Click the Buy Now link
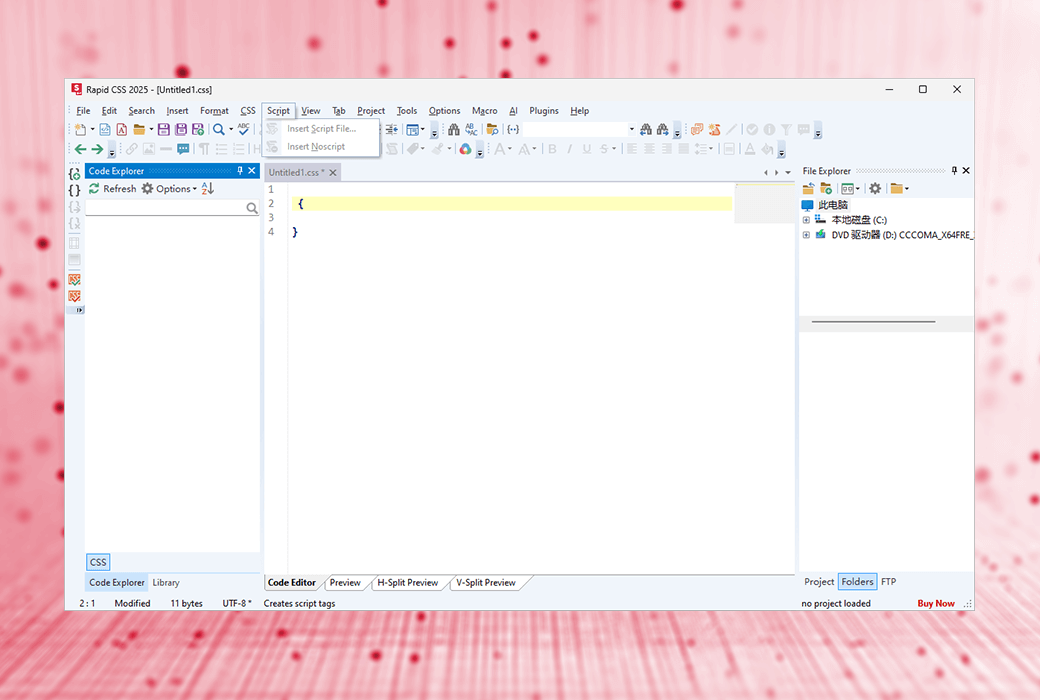This screenshot has width=1040, height=700. (x=936, y=603)
